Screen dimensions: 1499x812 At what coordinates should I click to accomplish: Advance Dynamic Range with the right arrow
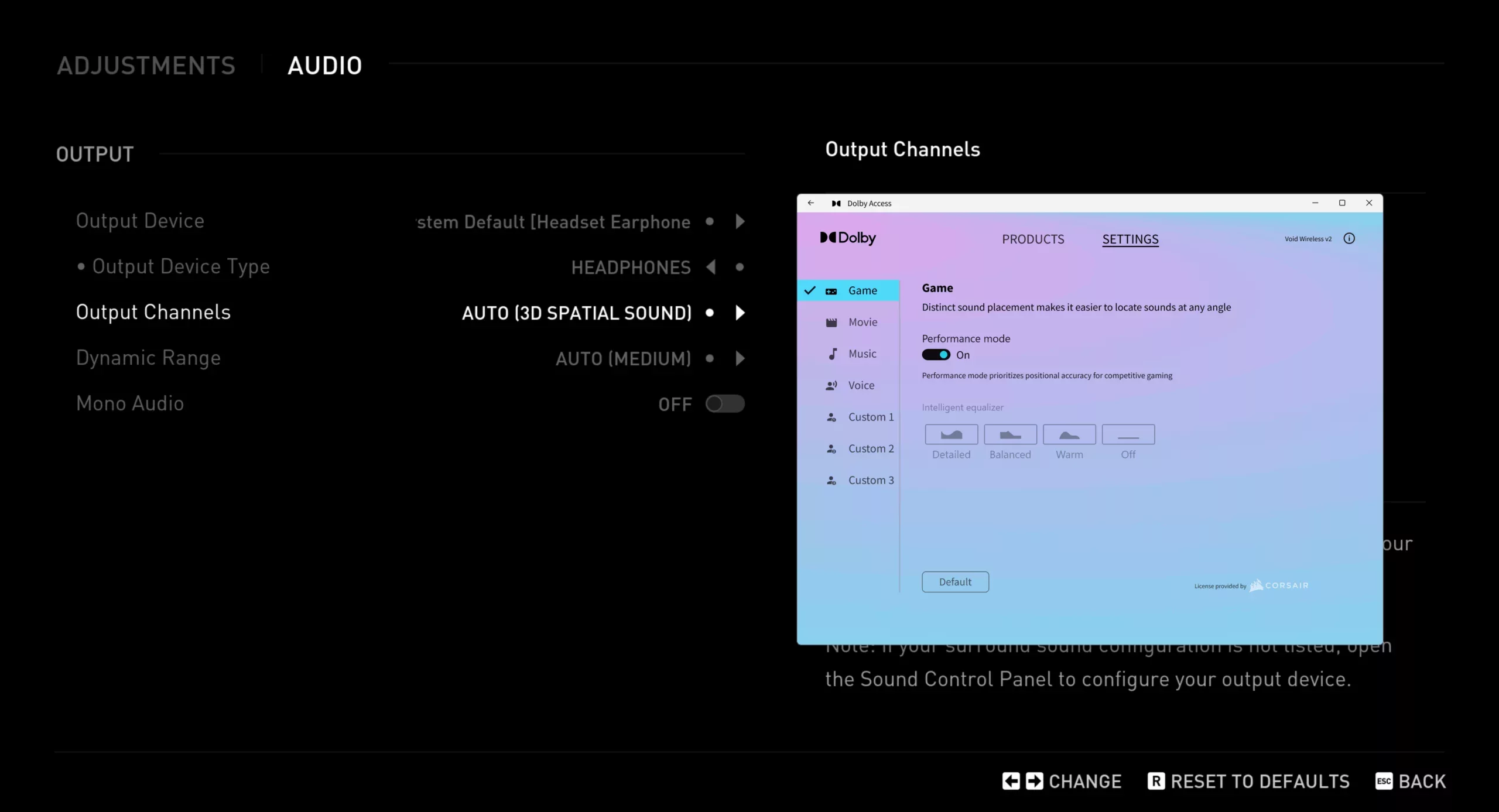740,358
